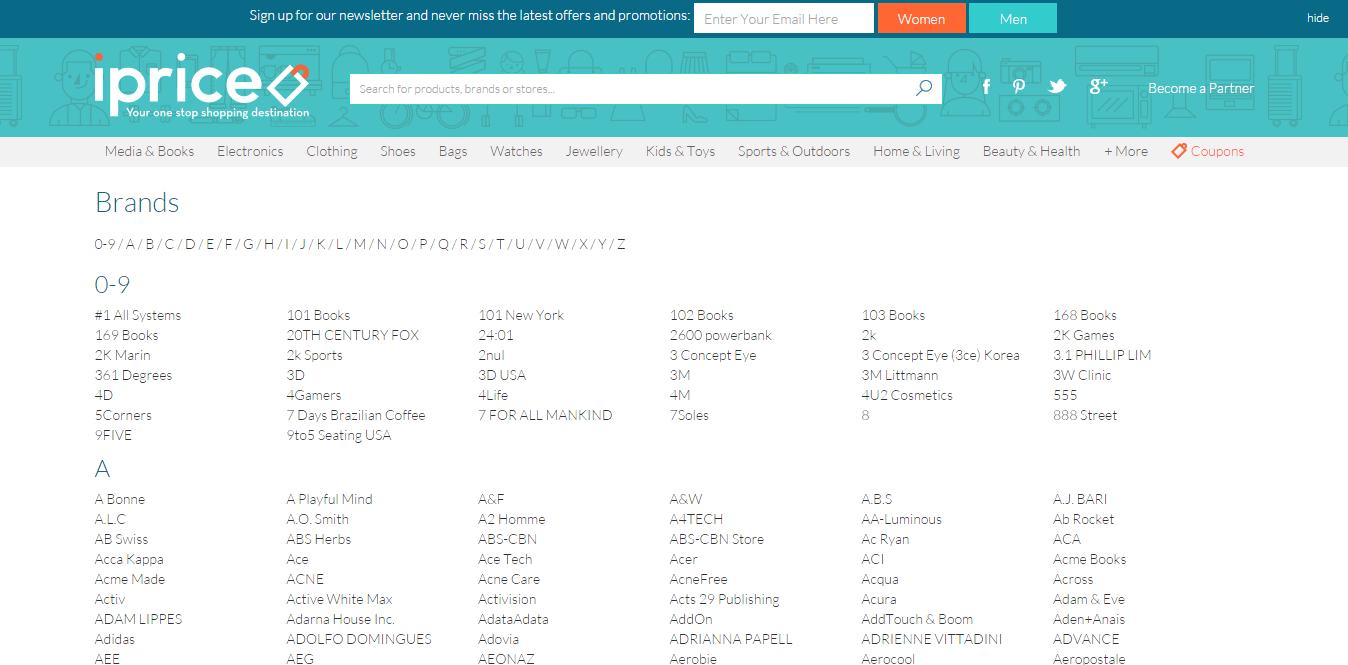Follow the Become a Partner link
Screen dimensions: 1348x665
[1200, 88]
